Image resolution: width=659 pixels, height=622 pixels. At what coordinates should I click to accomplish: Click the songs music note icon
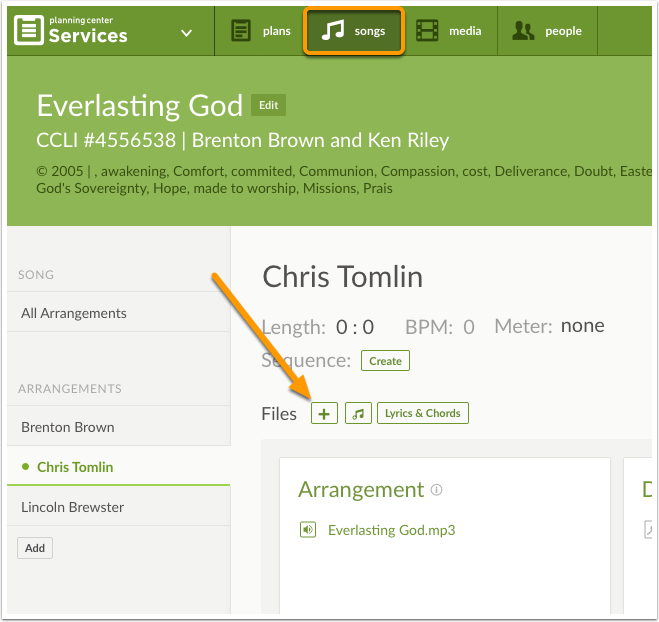pos(333,30)
